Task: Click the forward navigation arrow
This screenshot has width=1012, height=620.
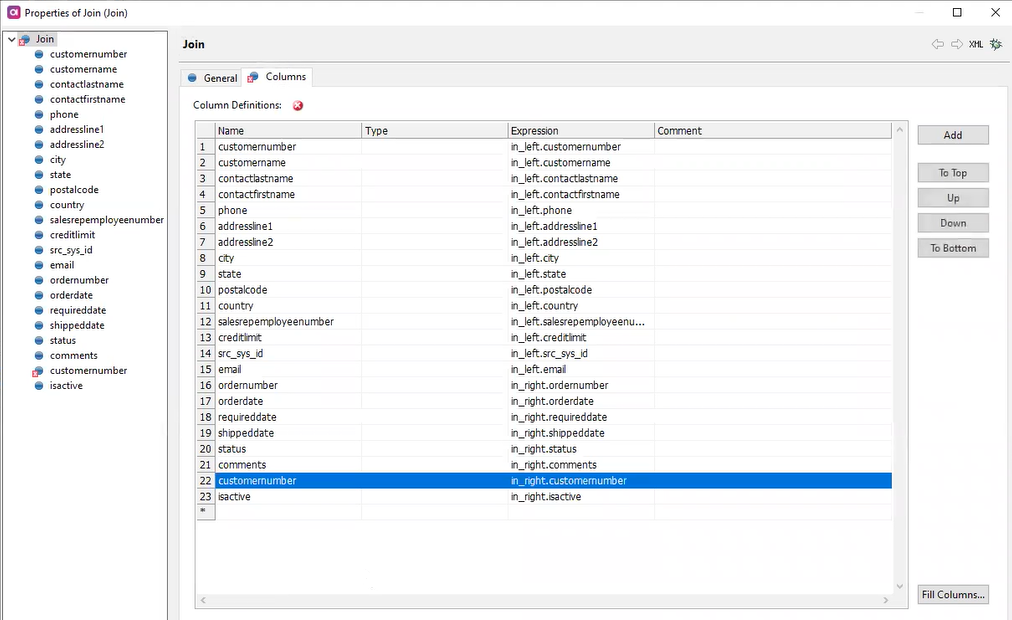Action: click(955, 44)
